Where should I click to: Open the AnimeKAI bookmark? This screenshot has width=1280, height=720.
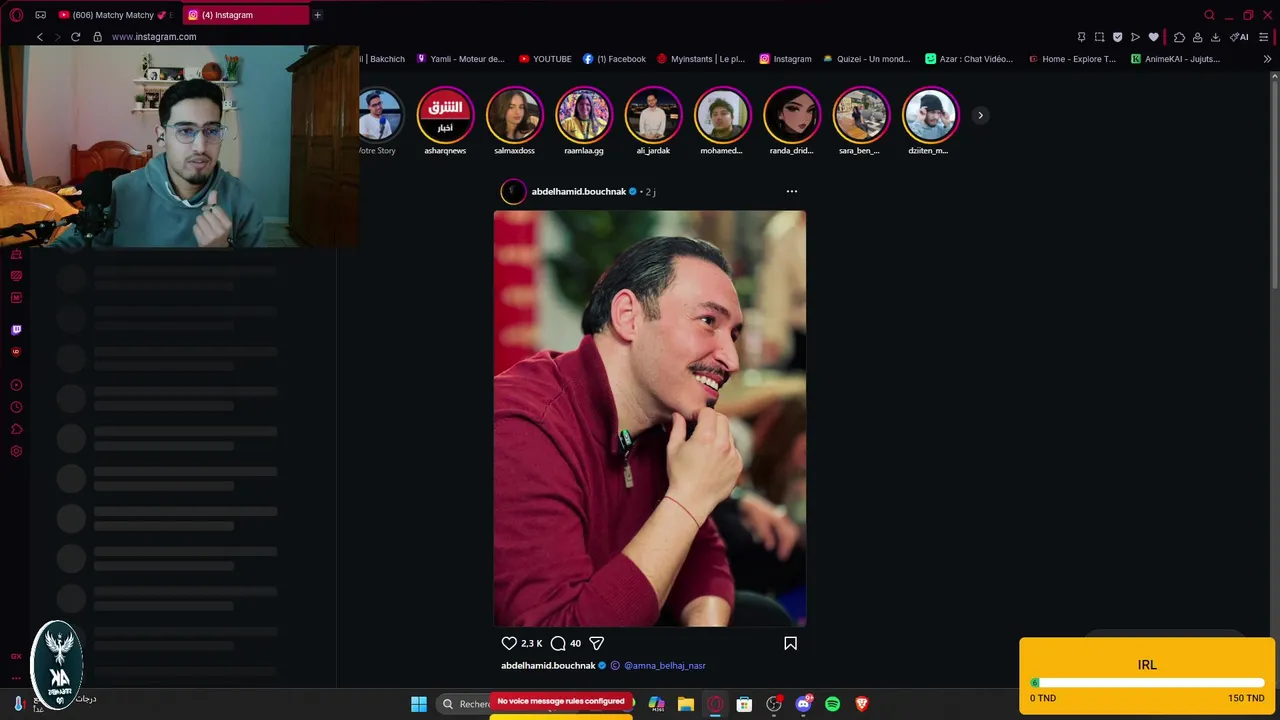pos(1175,59)
